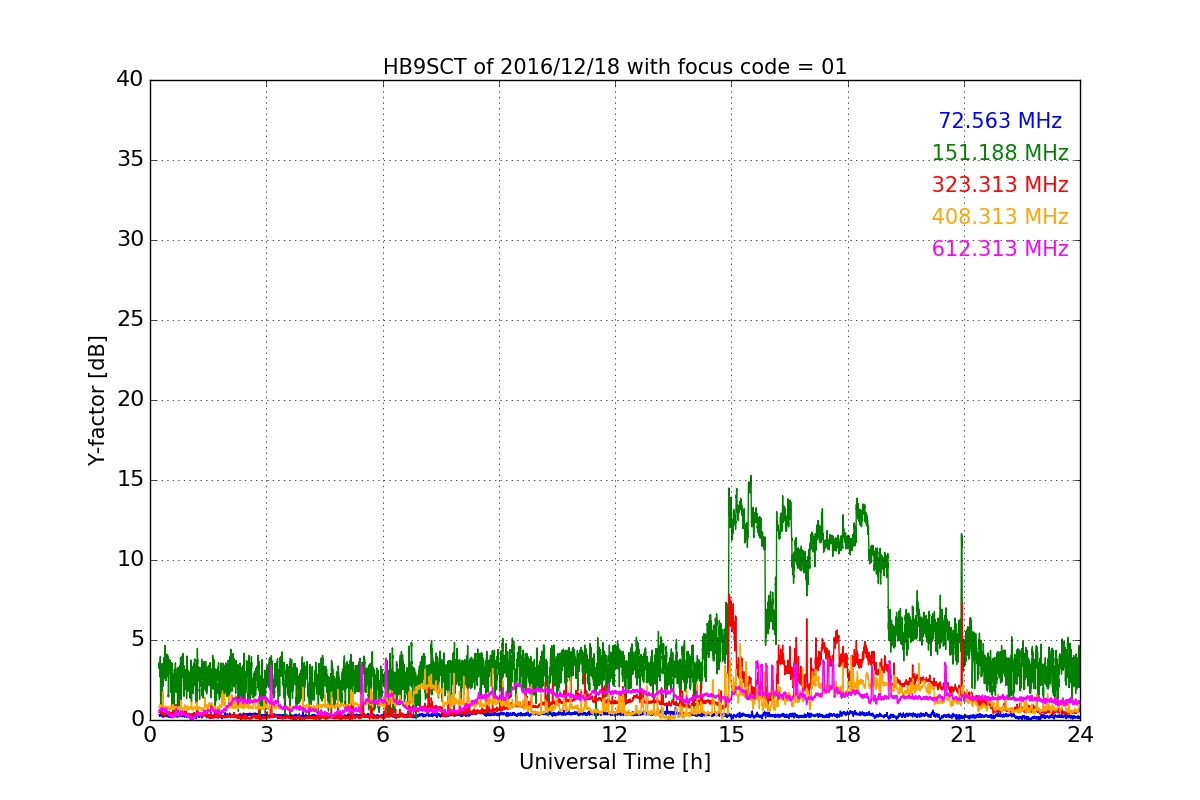Click the plot title HB9SCT of 2016/12/18
The image size is (1200, 800).
click(x=614, y=67)
